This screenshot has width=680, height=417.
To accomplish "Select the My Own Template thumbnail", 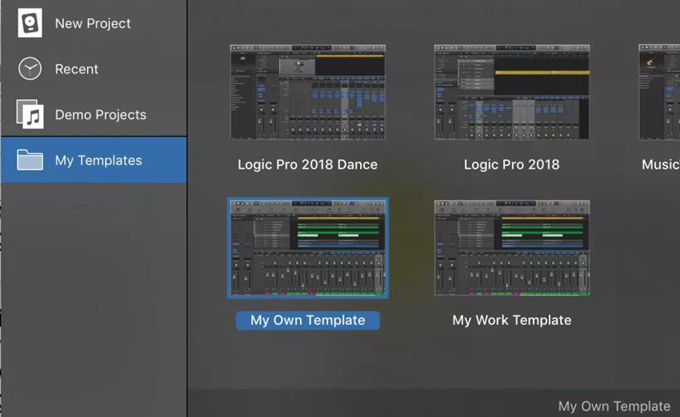I will pyautogui.click(x=308, y=248).
